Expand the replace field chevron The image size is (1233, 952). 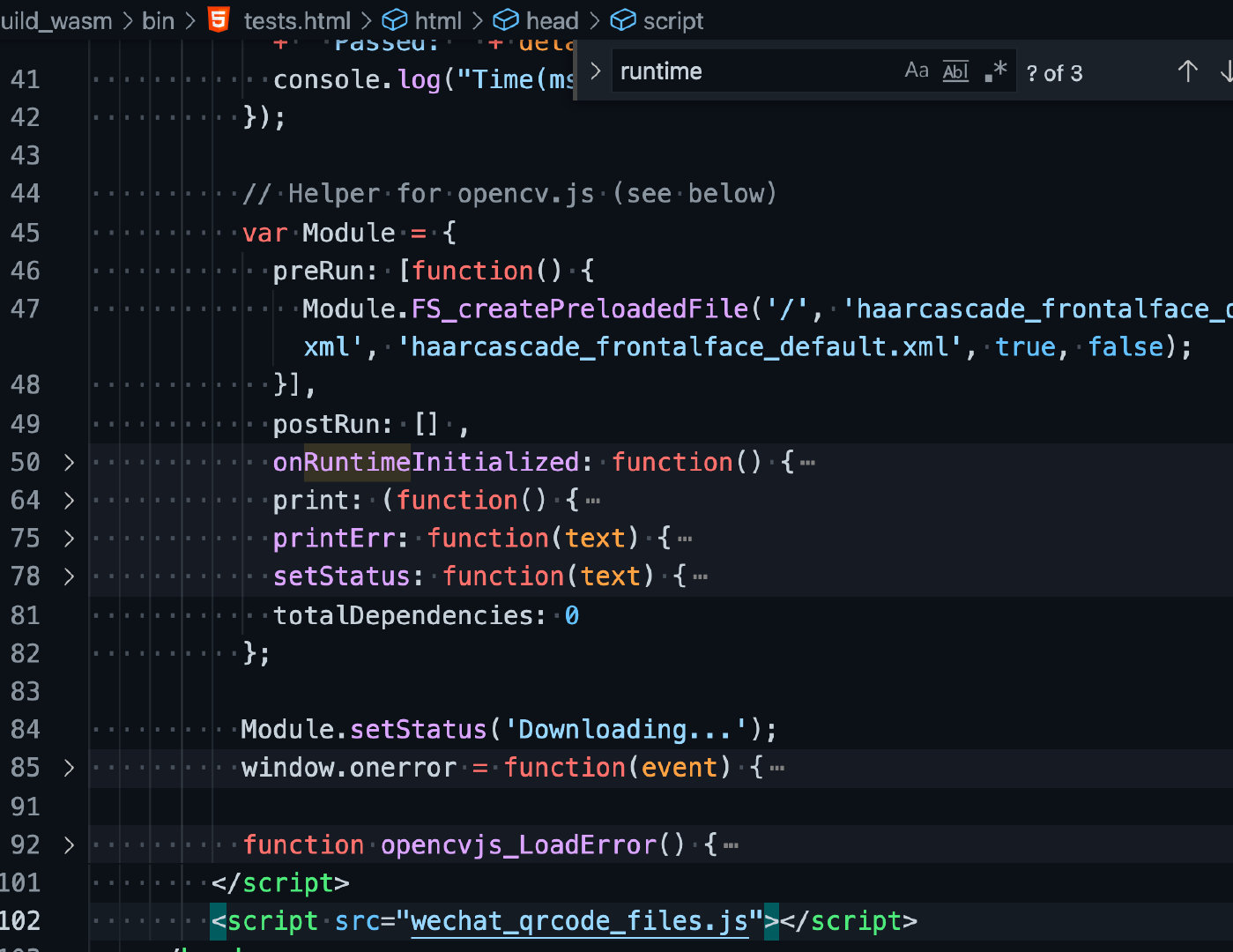pos(596,71)
